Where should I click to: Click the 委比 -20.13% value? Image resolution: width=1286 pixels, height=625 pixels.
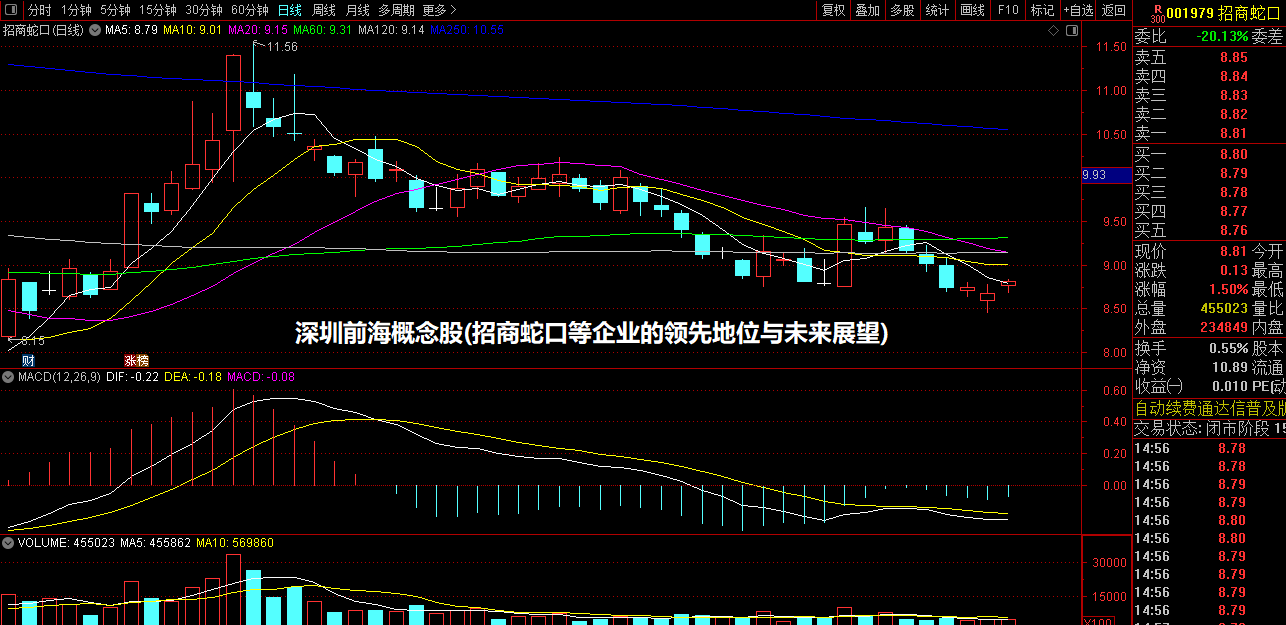click(1222, 37)
